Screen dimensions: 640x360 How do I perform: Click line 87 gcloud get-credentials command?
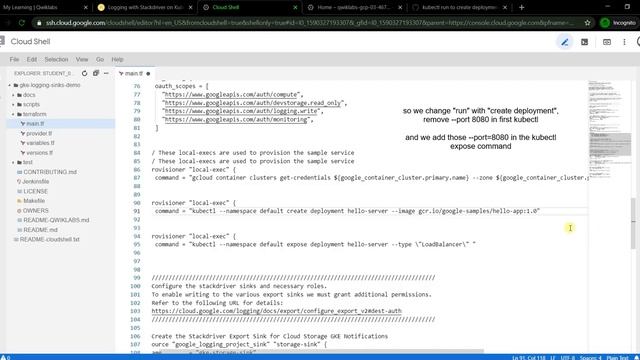point(371,178)
